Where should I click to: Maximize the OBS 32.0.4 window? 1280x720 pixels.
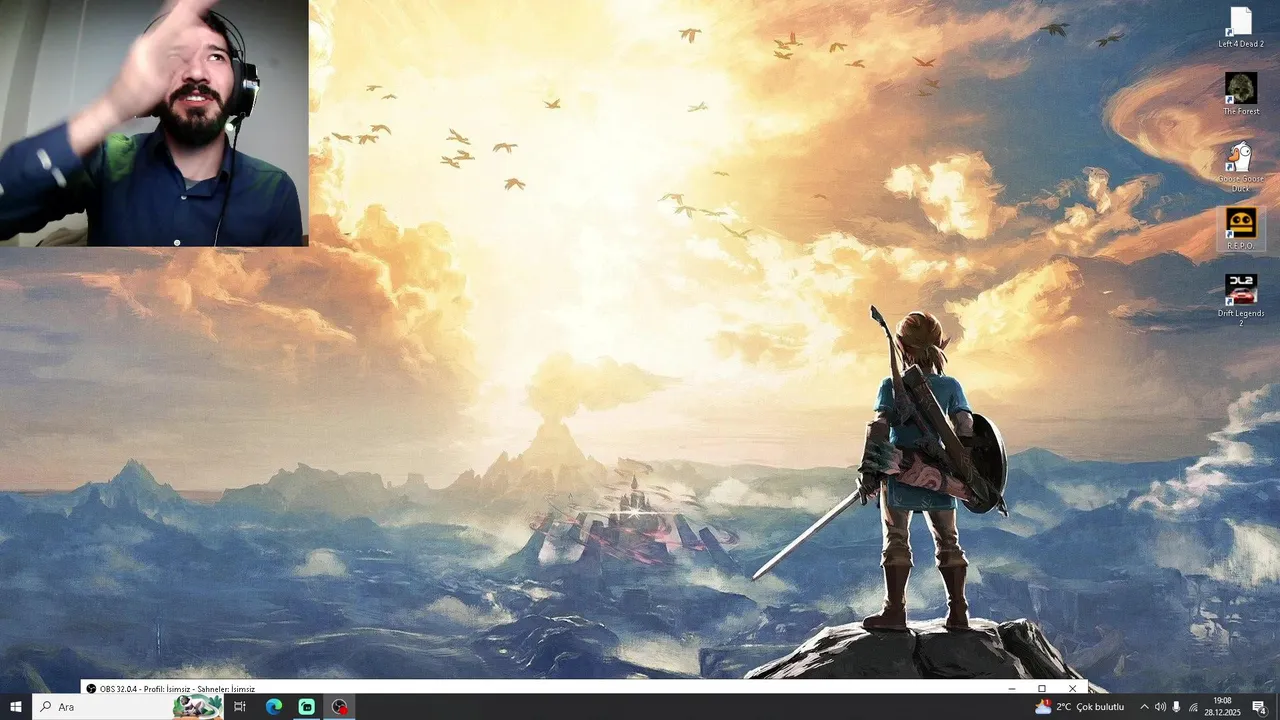(1041, 688)
